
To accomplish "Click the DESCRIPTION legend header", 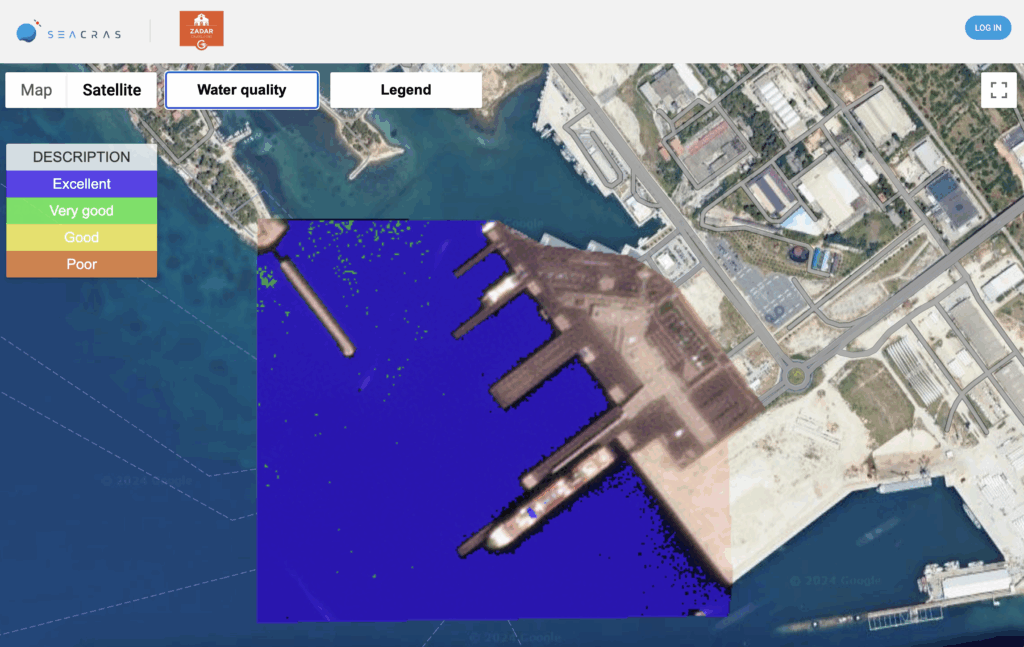I will click(x=82, y=157).
